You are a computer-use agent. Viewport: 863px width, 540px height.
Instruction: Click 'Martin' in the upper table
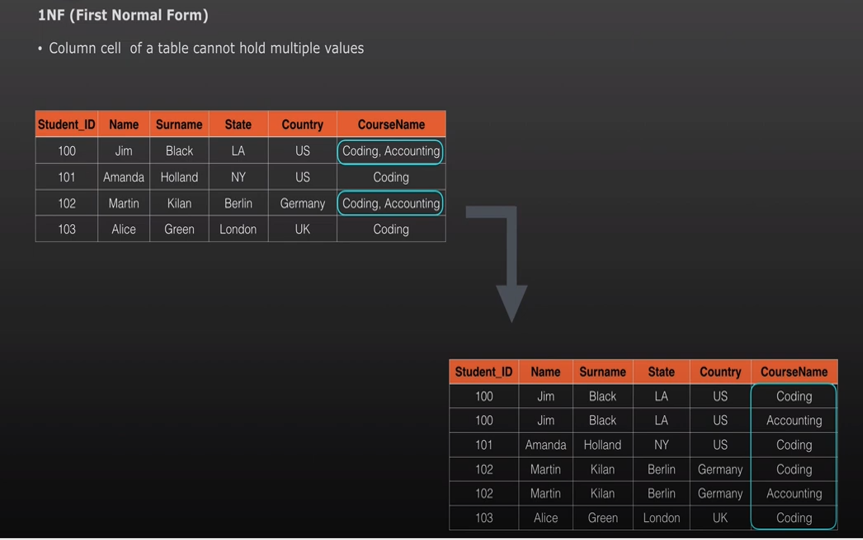pyautogui.click(x=123, y=203)
